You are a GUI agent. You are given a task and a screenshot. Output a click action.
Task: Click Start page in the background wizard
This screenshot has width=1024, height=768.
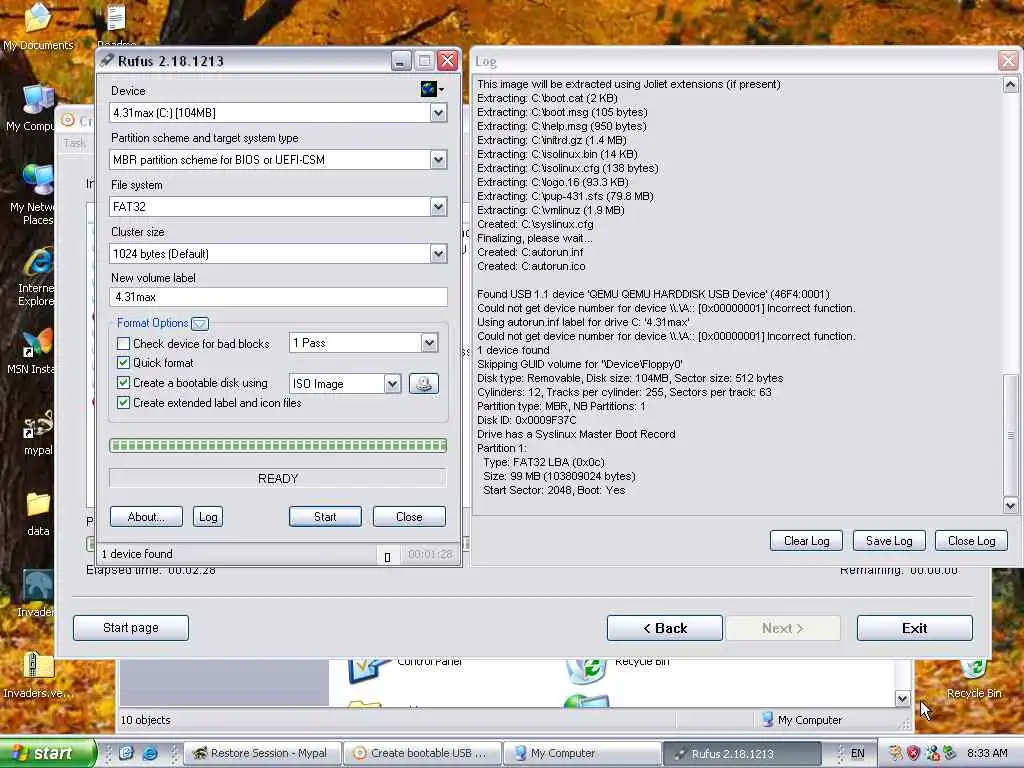pyautogui.click(x=131, y=628)
